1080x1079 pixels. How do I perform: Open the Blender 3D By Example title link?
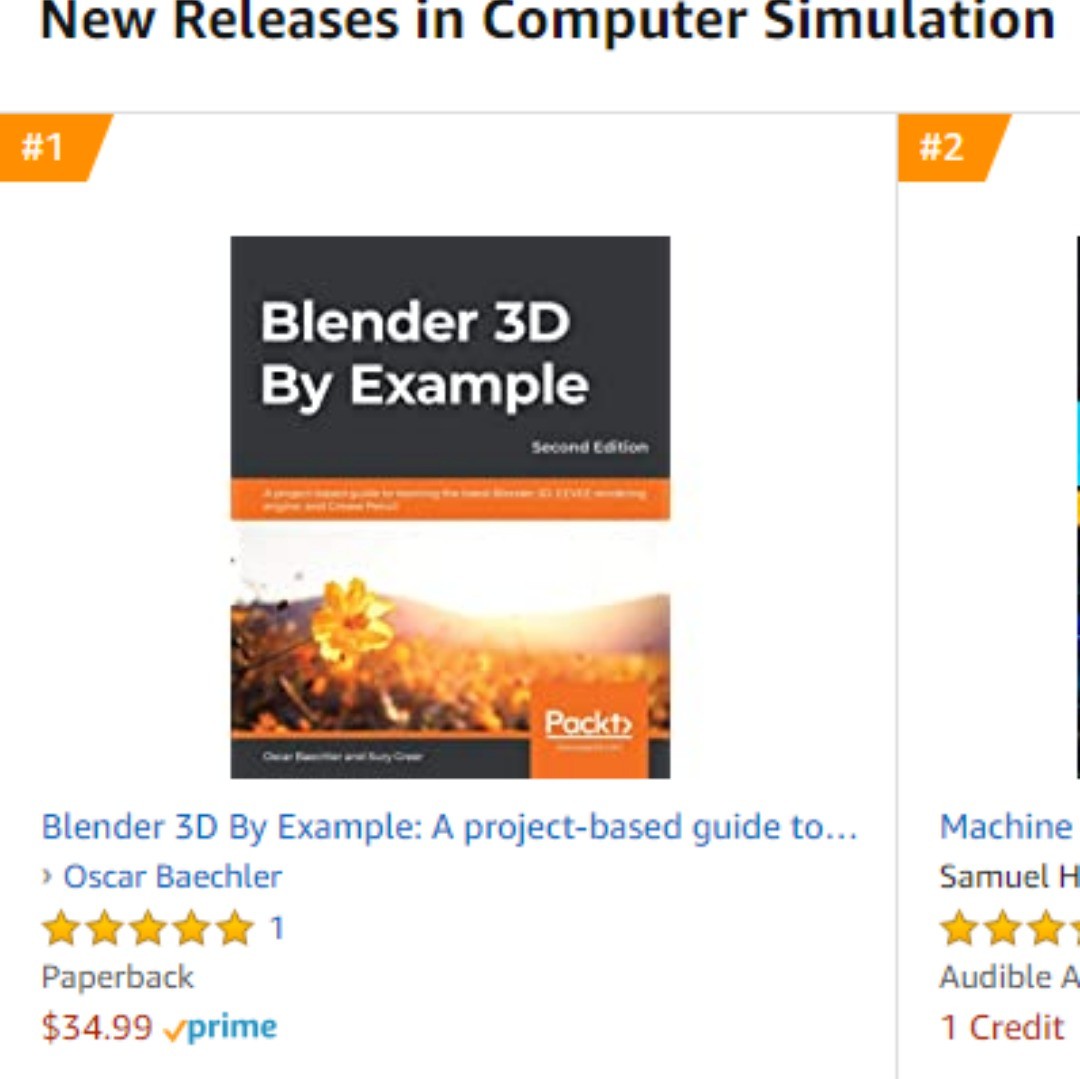tap(449, 827)
